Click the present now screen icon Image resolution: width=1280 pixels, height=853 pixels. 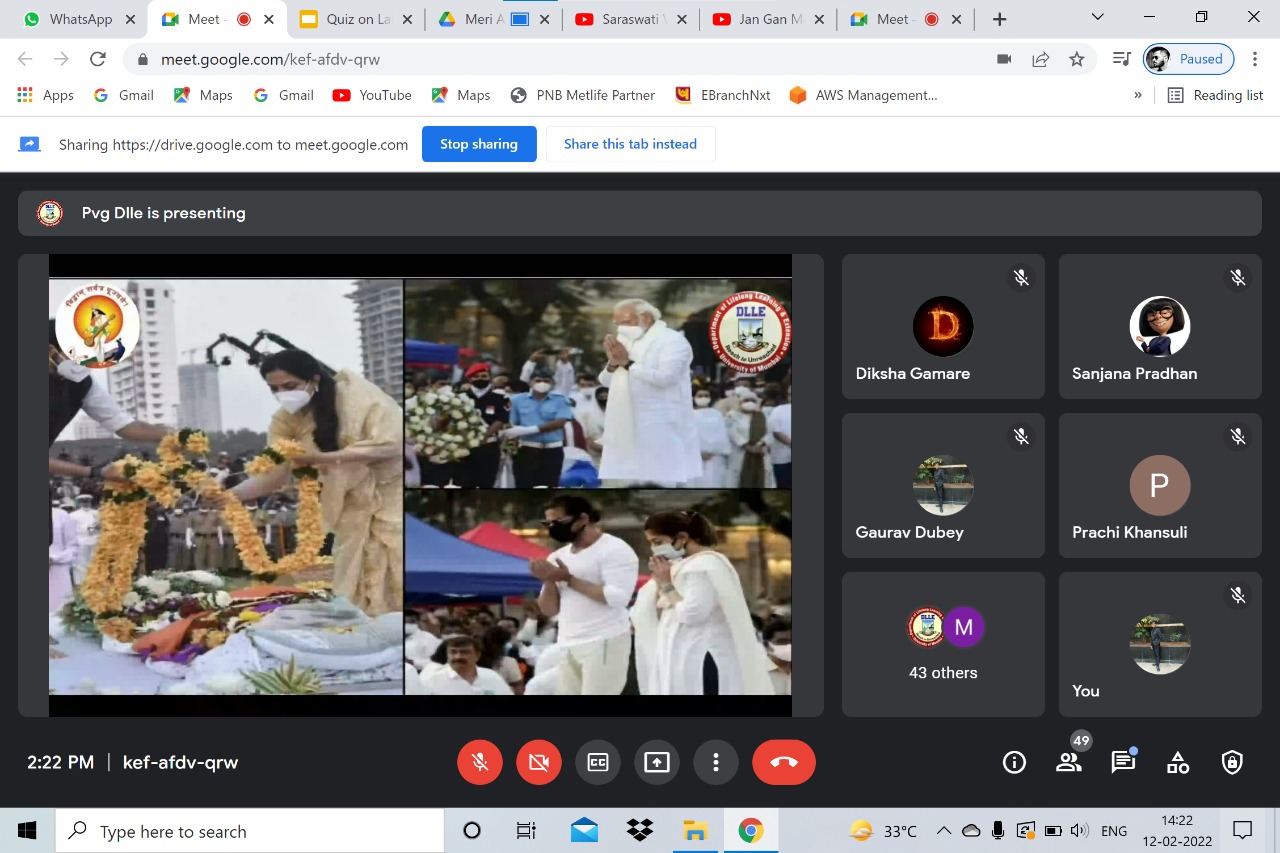[656, 763]
